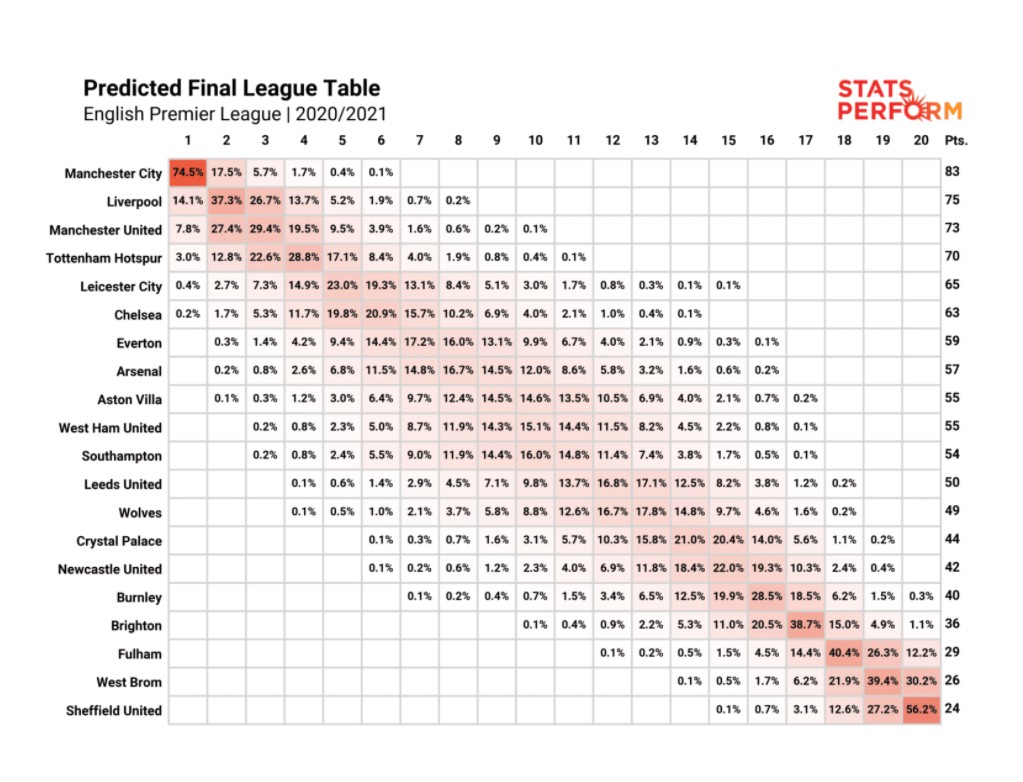
Task: Select Tottenham Hotspur's 28.8% cell
Action: point(303,257)
